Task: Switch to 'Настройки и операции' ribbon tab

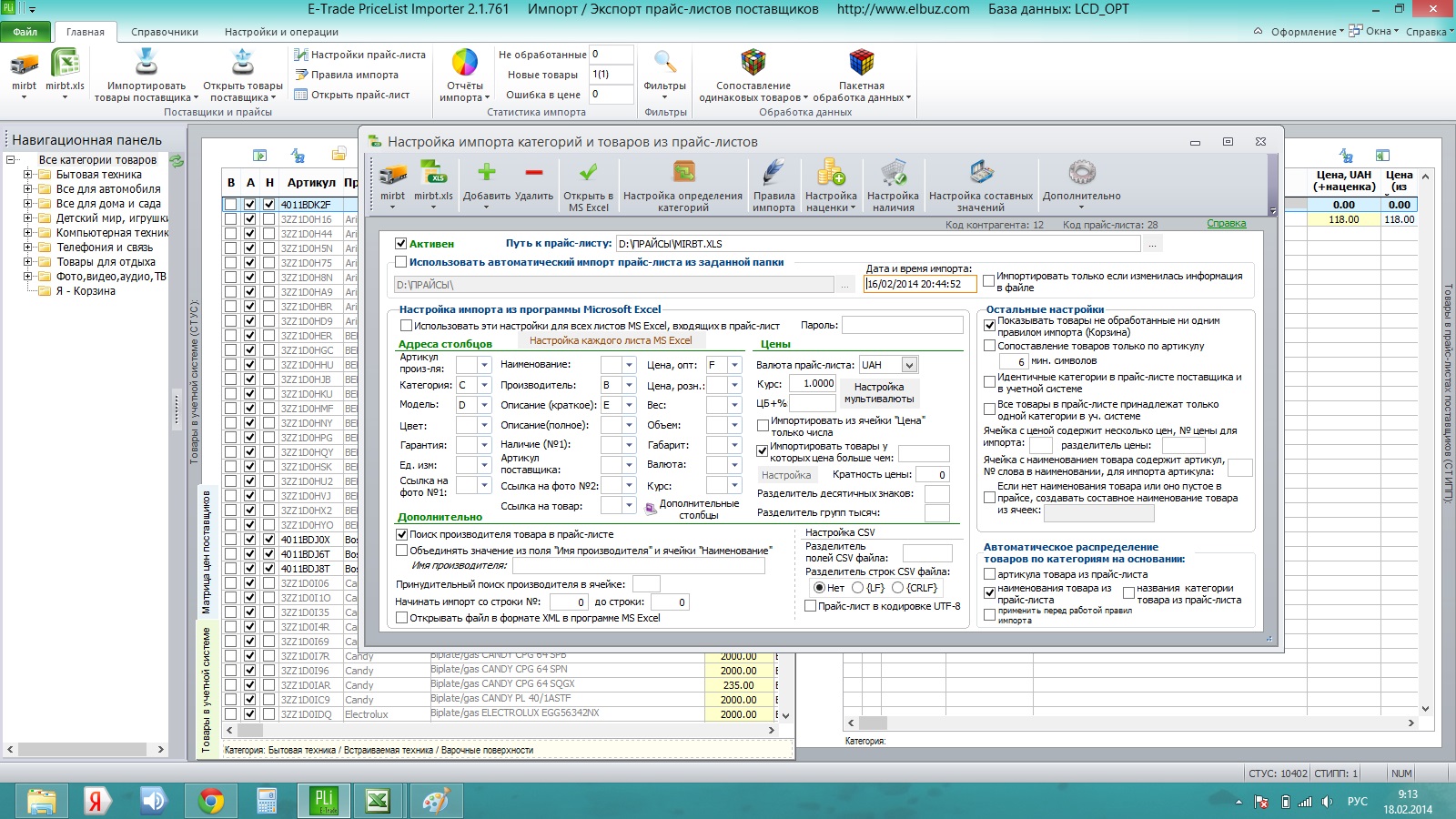Action: 281,32
